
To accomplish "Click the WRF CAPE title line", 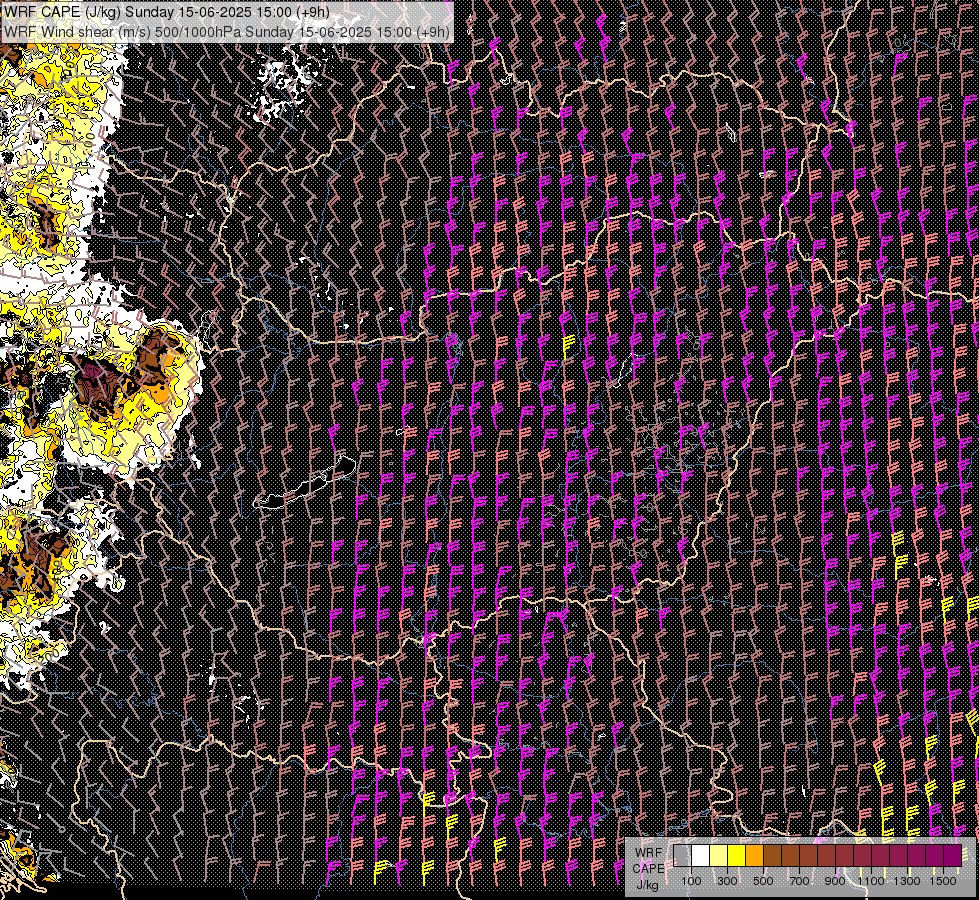I will pos(167,12).
